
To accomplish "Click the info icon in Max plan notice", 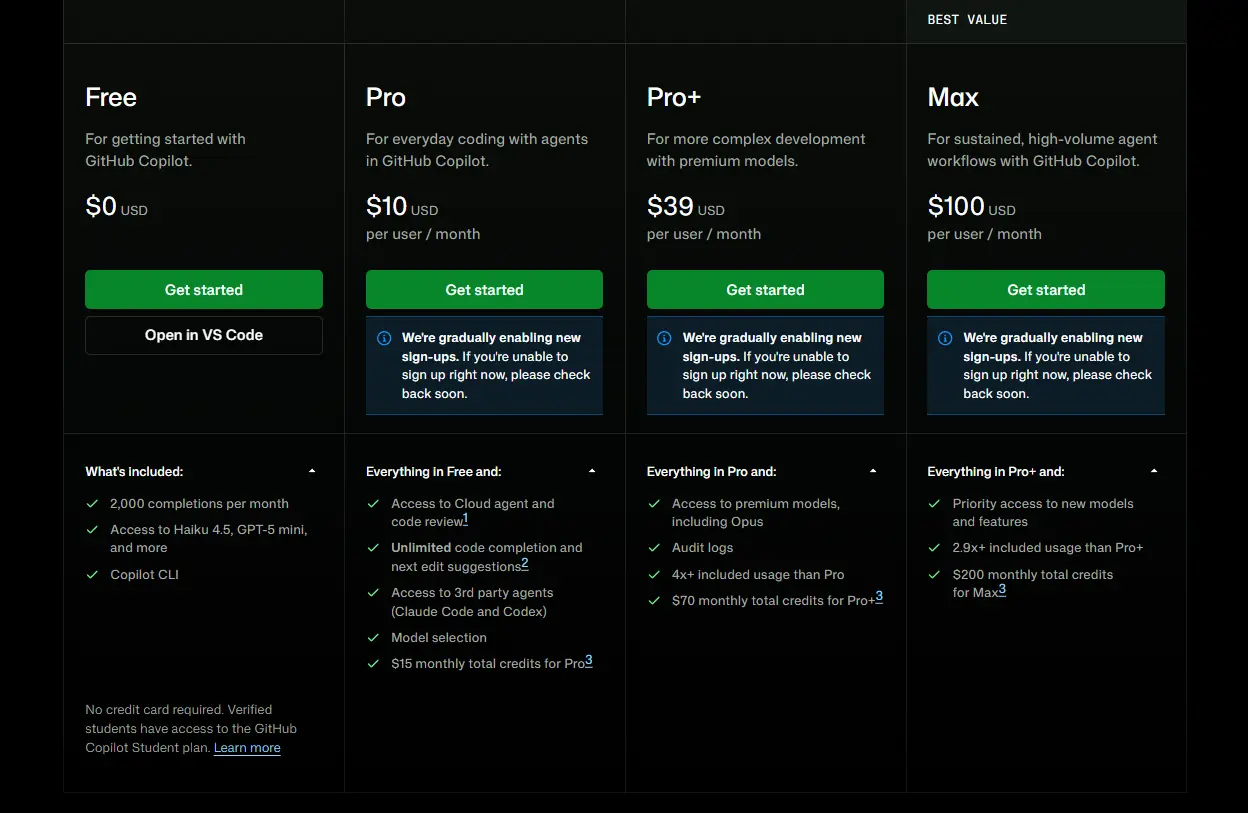I will pyautogui.click(x=945, y=338).
